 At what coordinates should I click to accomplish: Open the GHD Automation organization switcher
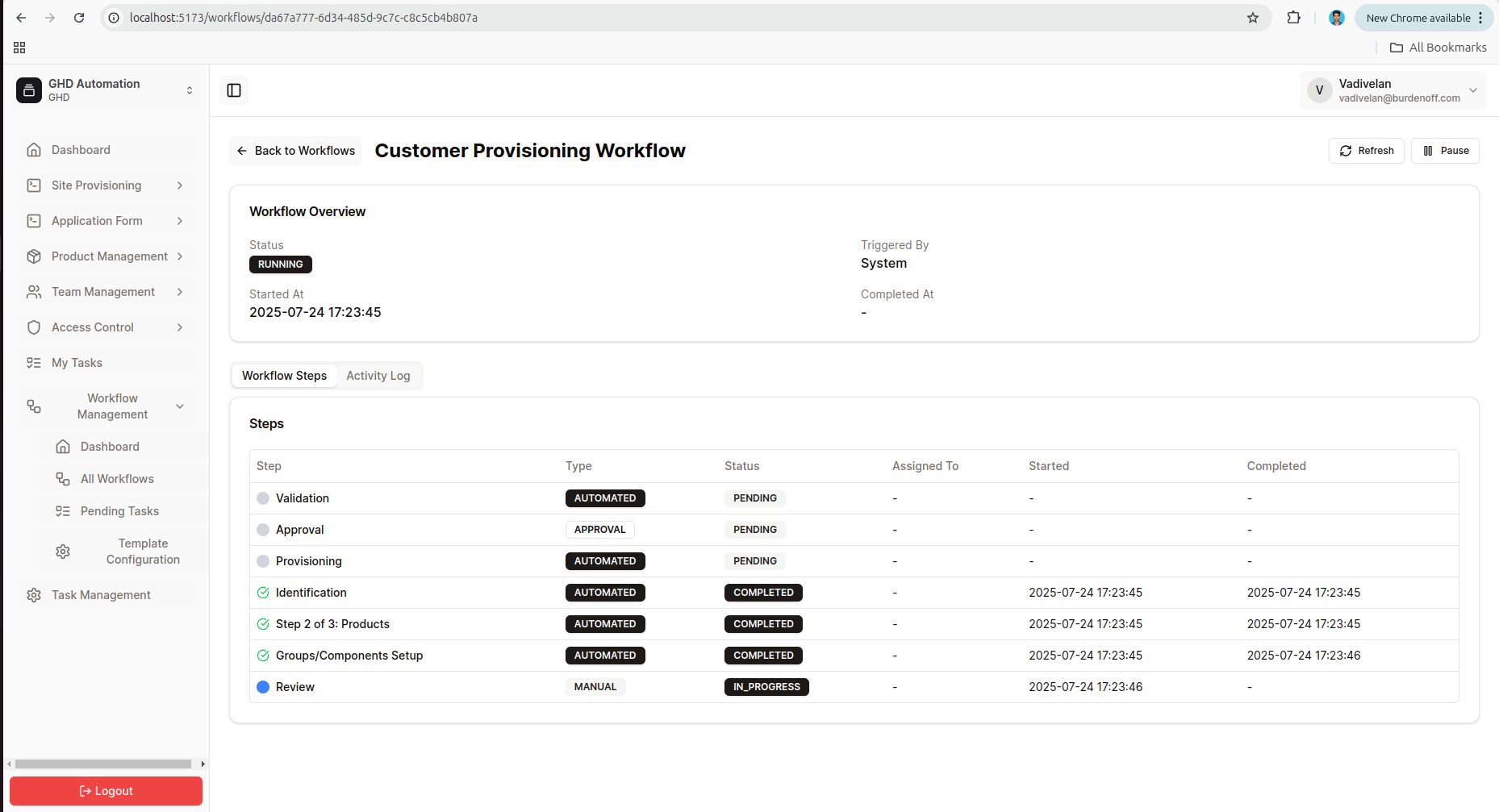(106, 90)
